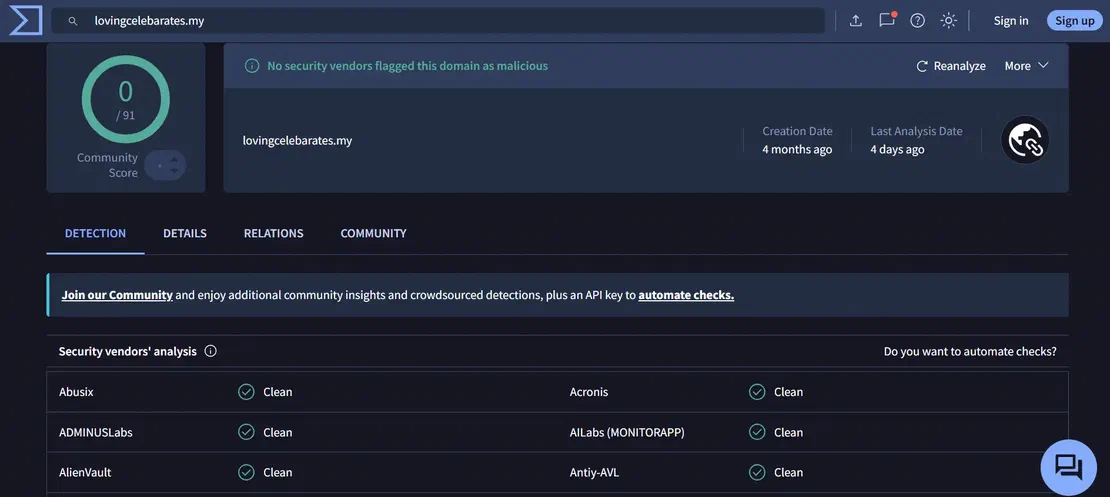Switch to the RELATIONS tab
Screen dimensions: 1110x497
click(x=273, y=233)
